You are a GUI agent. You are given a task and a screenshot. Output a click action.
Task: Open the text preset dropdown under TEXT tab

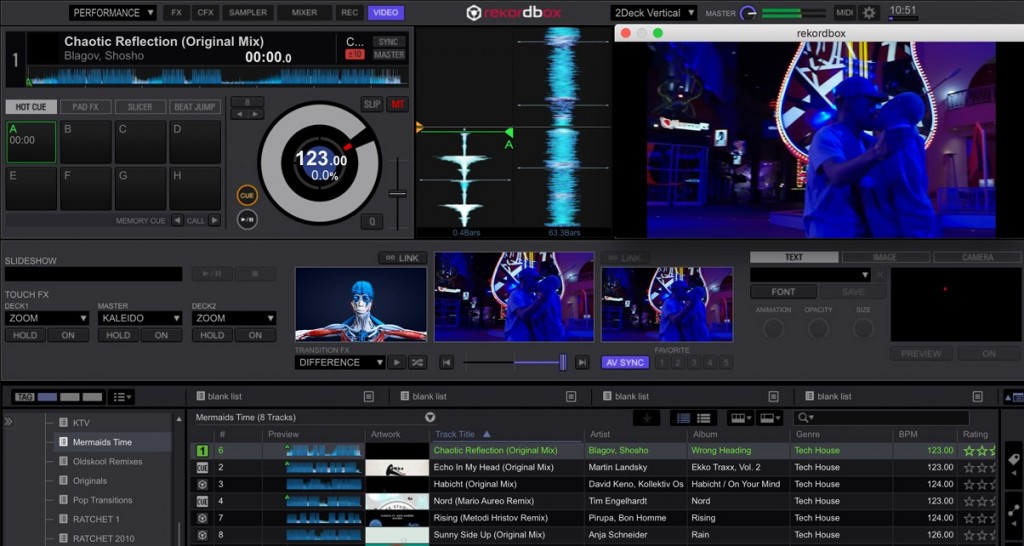[810, 275]
